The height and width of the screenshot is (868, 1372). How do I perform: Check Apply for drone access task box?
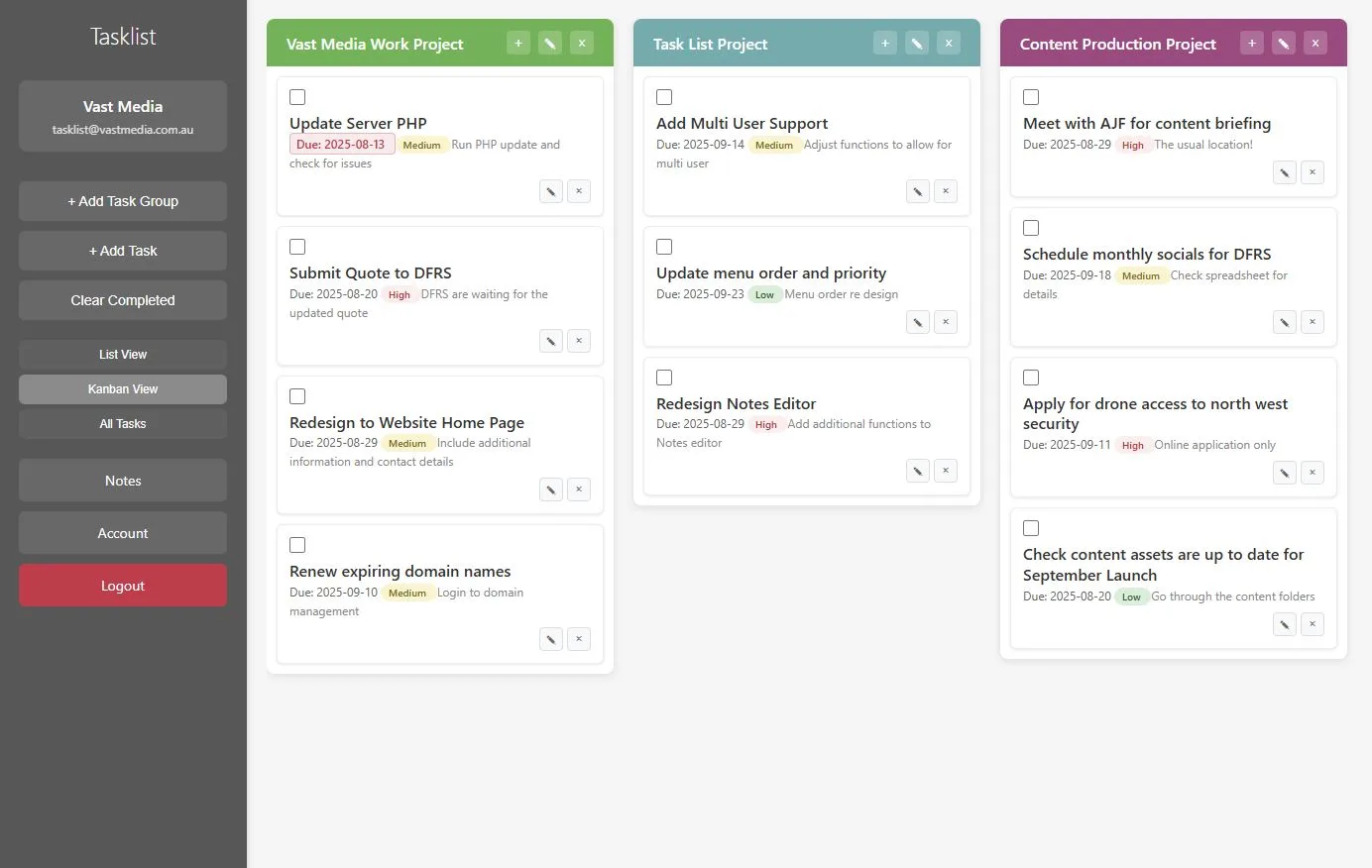(x=1031, y=378)
